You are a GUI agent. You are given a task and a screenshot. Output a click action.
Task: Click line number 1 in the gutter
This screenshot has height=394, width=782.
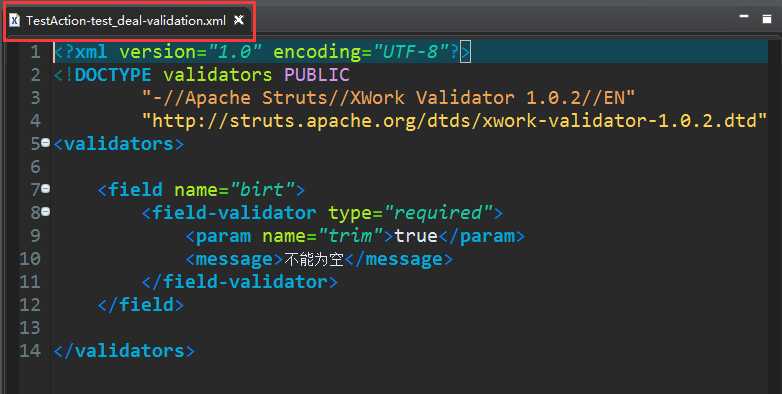(35, 52)
